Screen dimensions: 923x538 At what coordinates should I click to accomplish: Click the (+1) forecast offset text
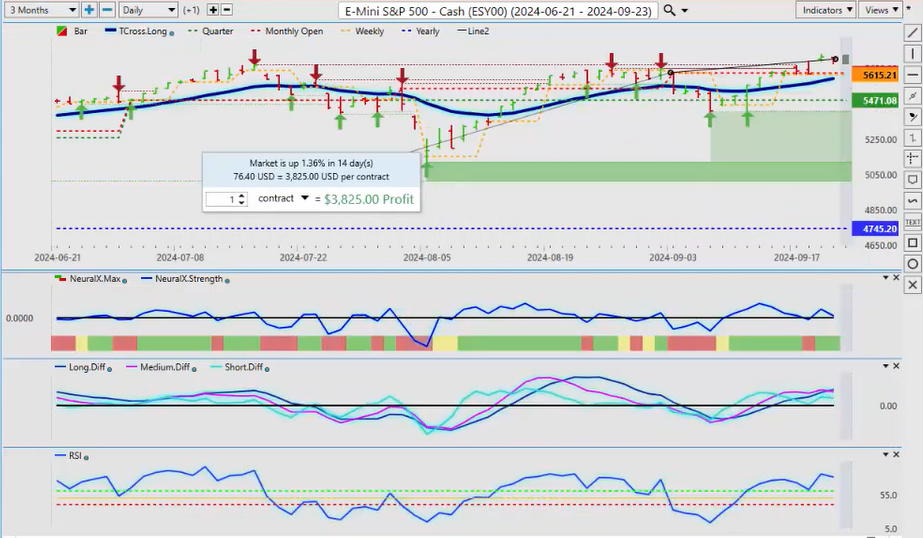pos(192,10)
